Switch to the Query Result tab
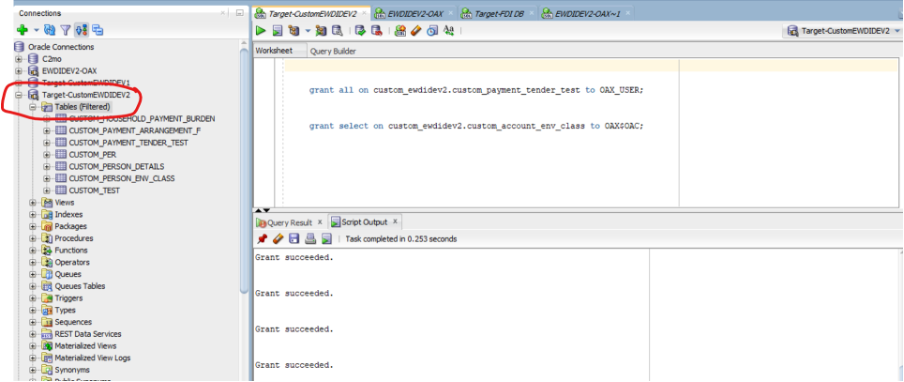 click(290, 222)
